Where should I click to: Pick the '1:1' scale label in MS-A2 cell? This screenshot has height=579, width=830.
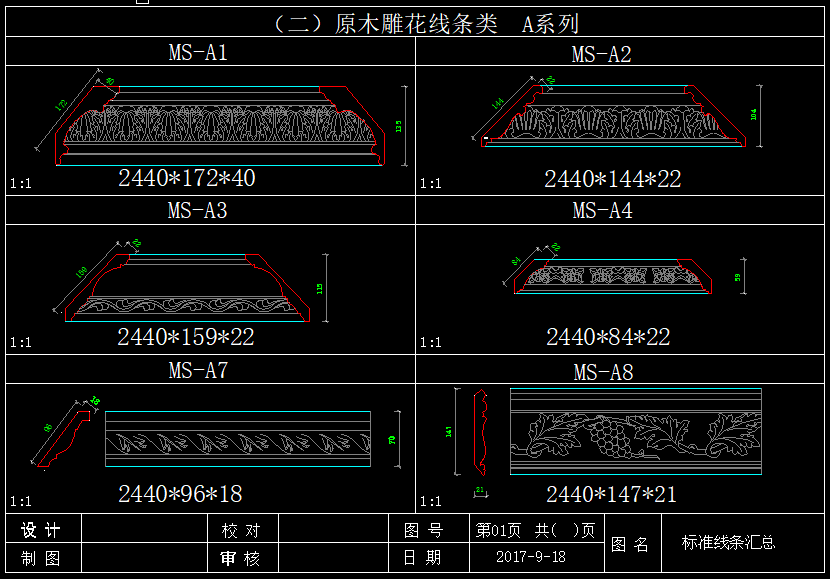(430, 184)
